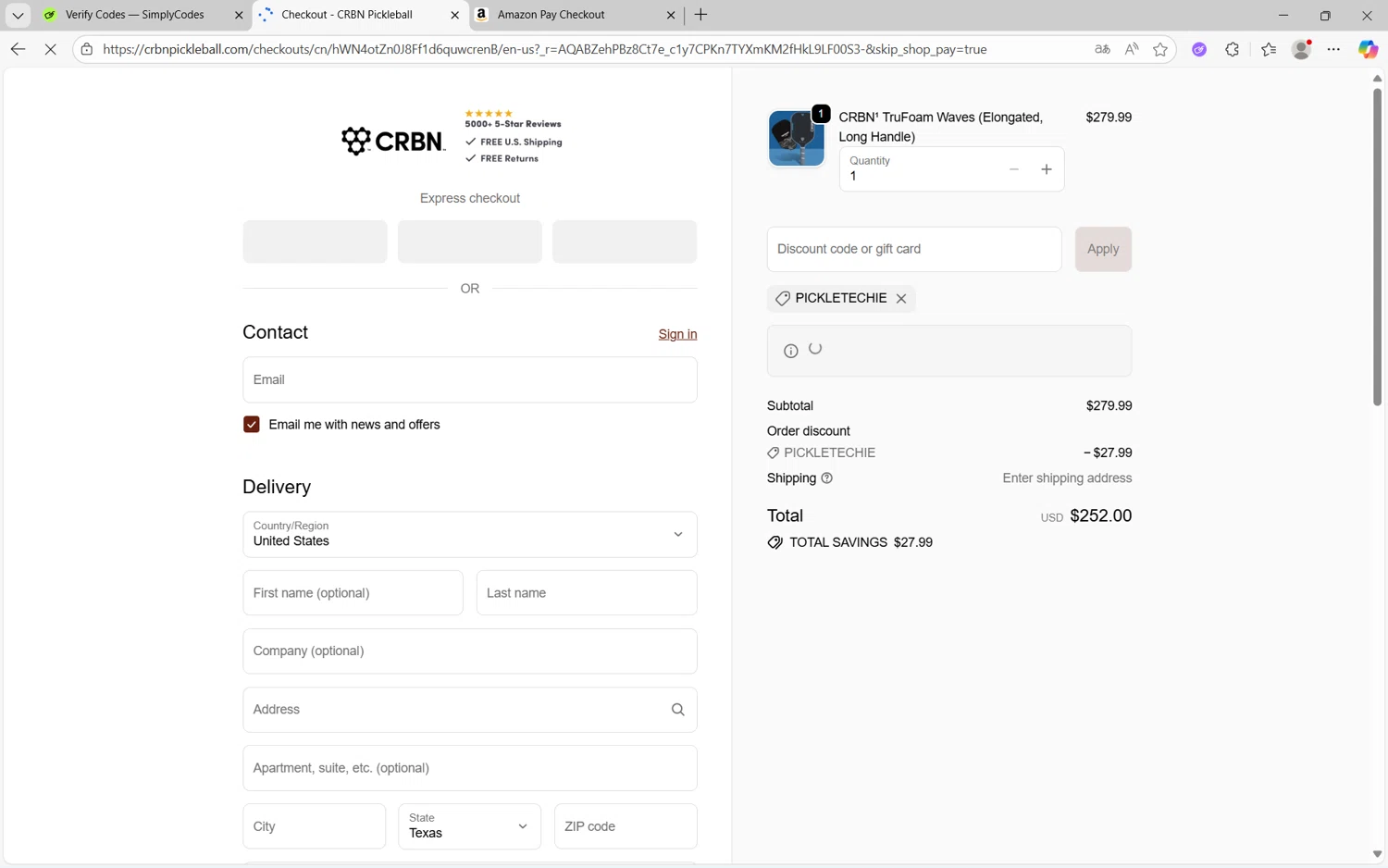Viewport: 1388px width, 868px height.
Task: Open the Copilot sidebar icon
Action: click(x=1368, y=49)
